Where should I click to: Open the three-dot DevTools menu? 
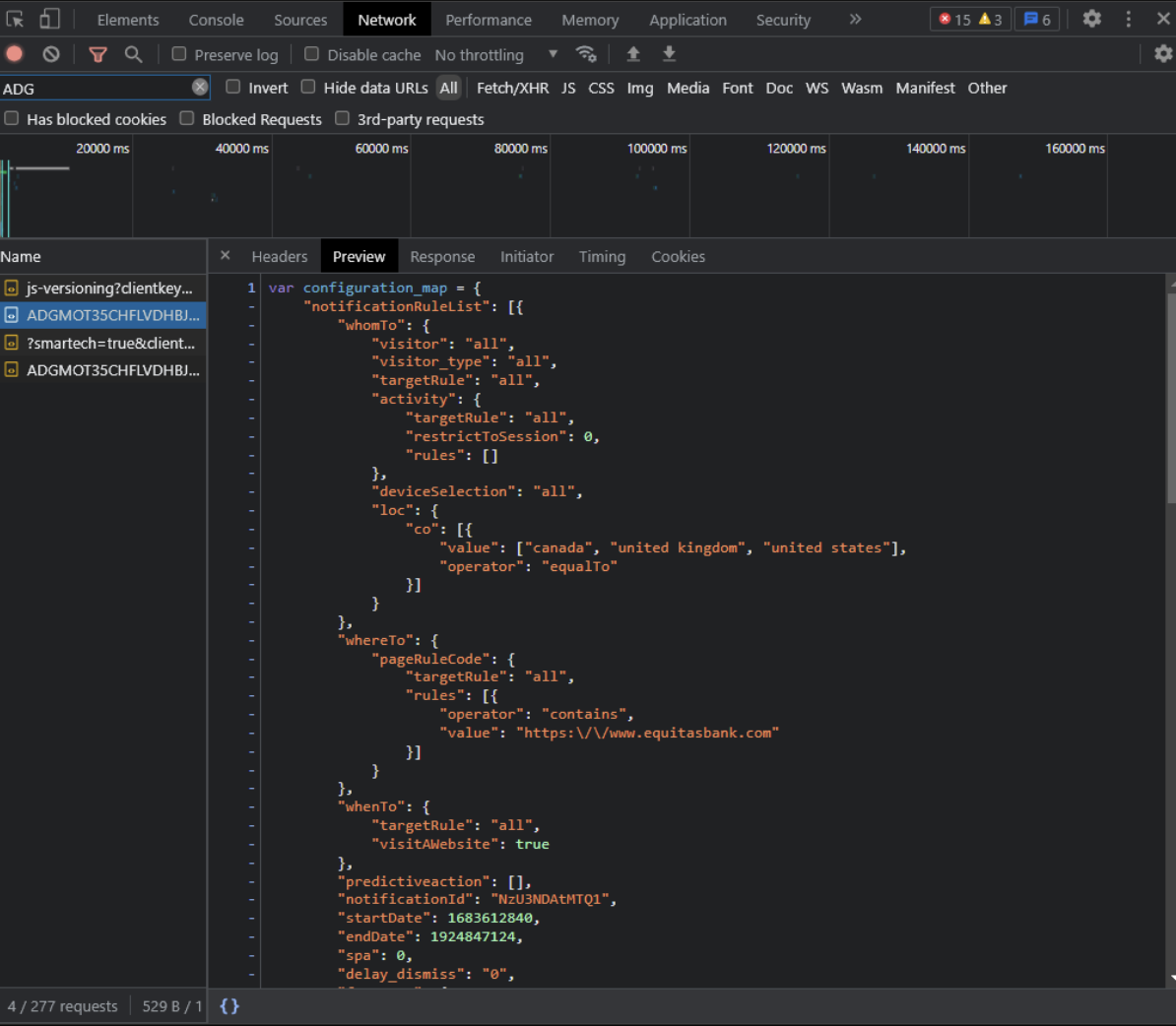1129,19
